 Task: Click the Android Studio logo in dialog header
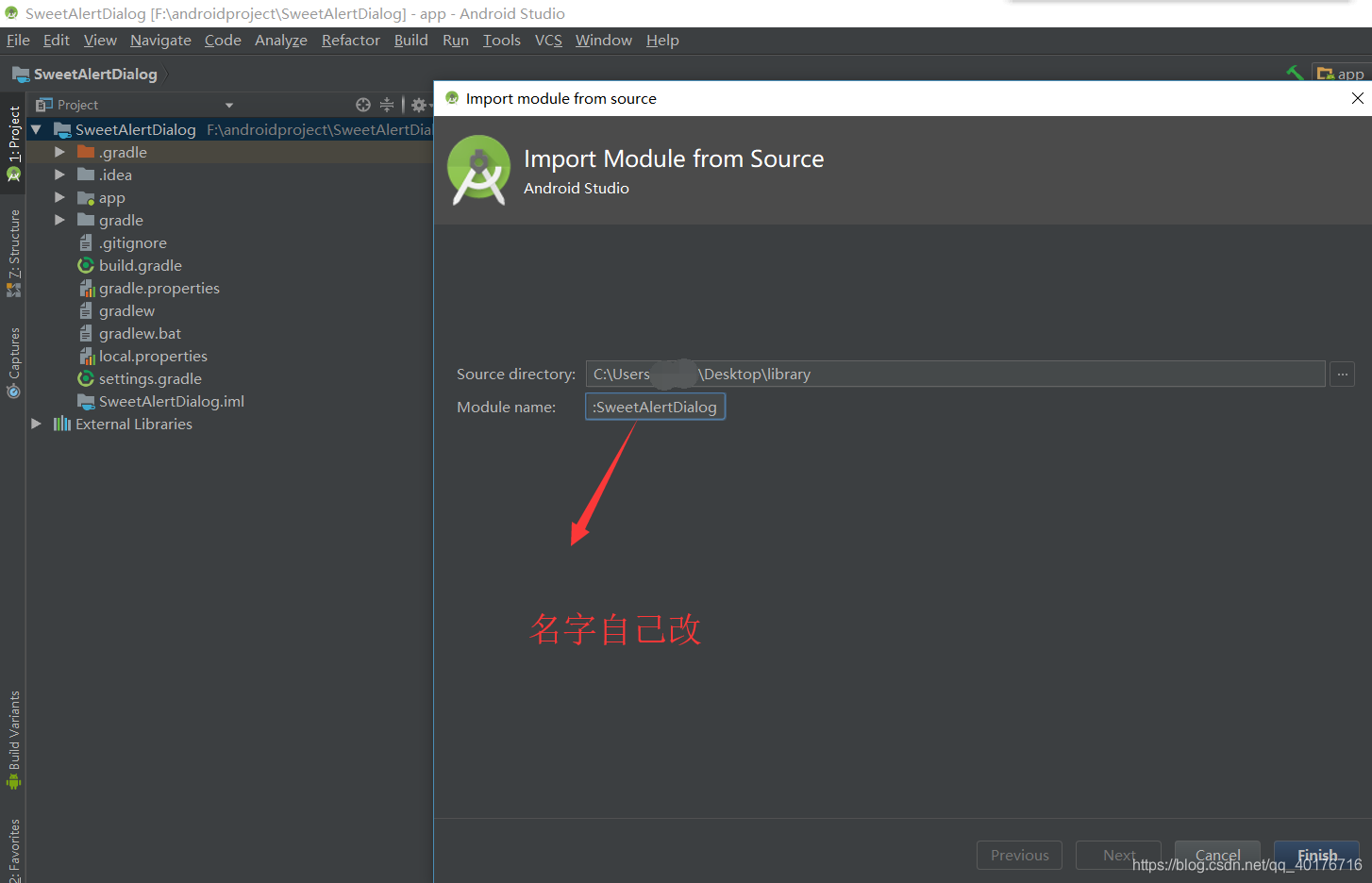pyautogui.click(x=478, y=170)
